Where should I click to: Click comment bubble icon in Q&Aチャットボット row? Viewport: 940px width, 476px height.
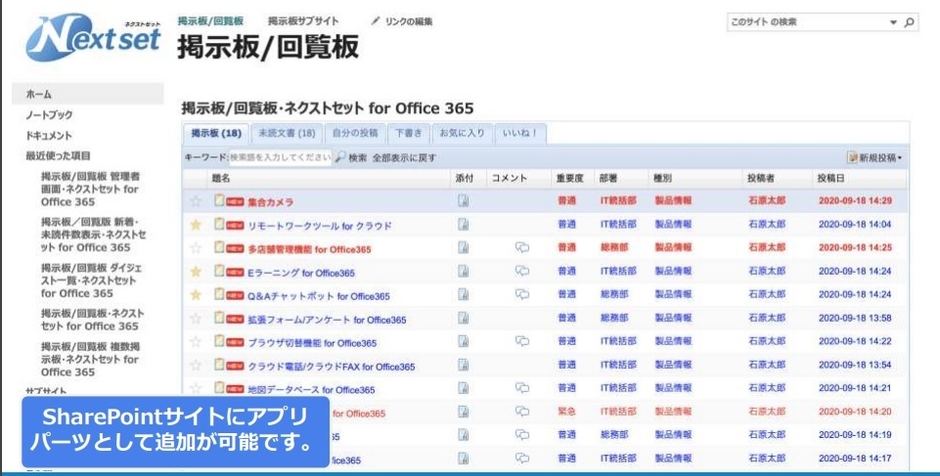coord(522,294)
